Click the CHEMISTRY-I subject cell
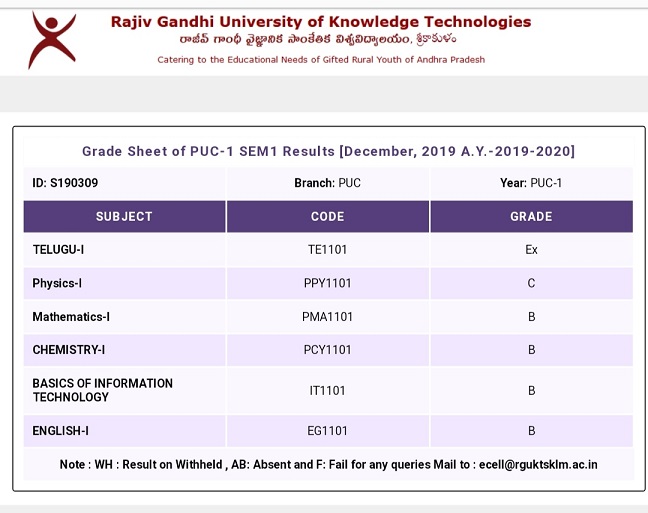Screen dimensions: 648x513 (124, 350)
